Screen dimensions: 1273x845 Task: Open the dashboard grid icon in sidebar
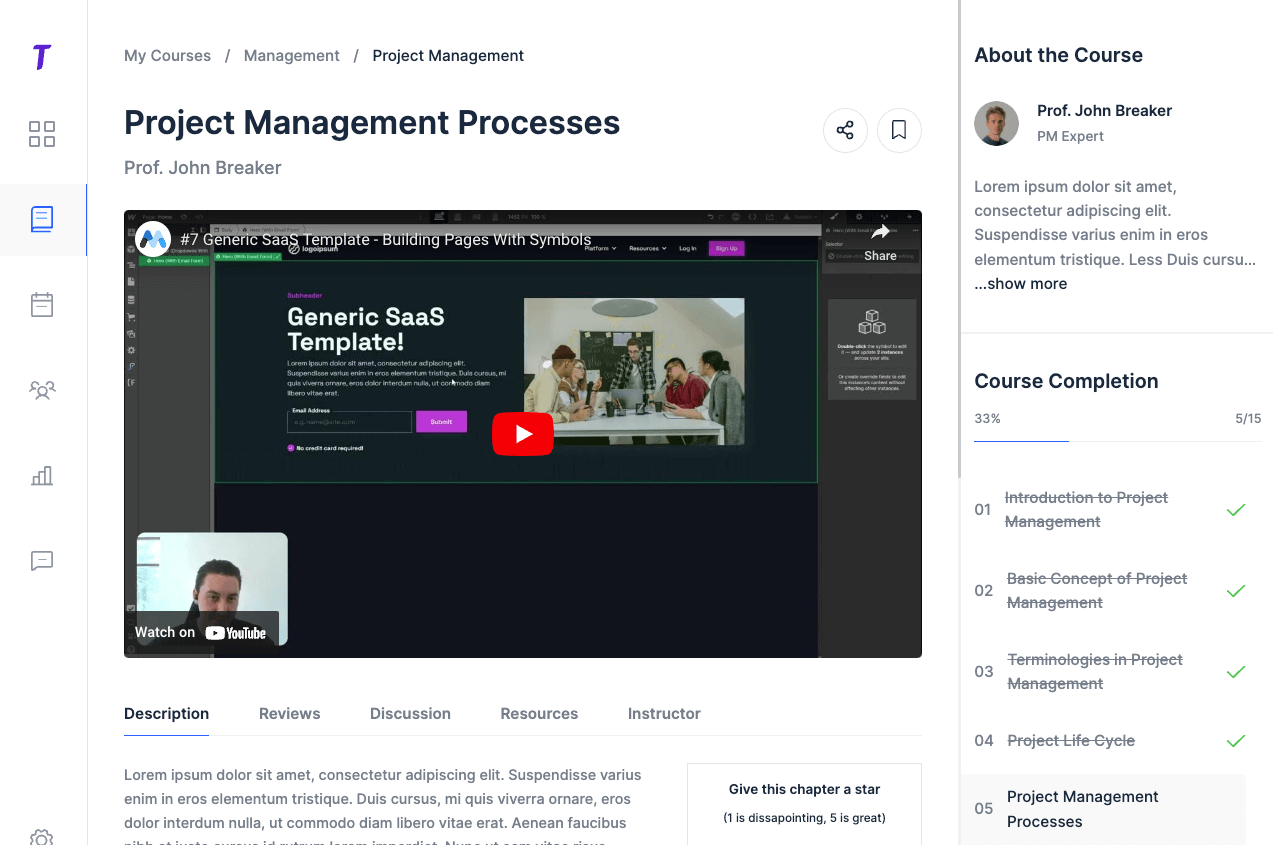click(x=42, y=133)
